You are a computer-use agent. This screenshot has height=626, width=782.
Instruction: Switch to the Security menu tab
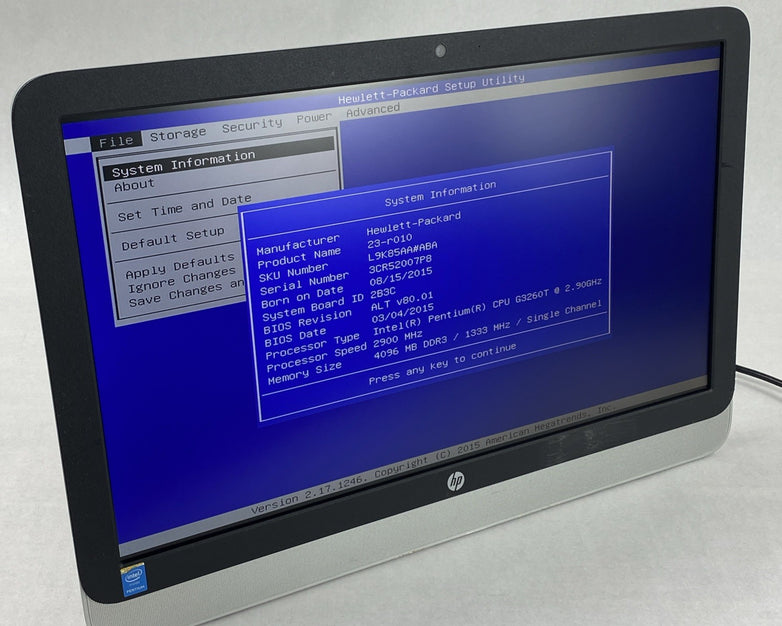click(x=251, y=125)
